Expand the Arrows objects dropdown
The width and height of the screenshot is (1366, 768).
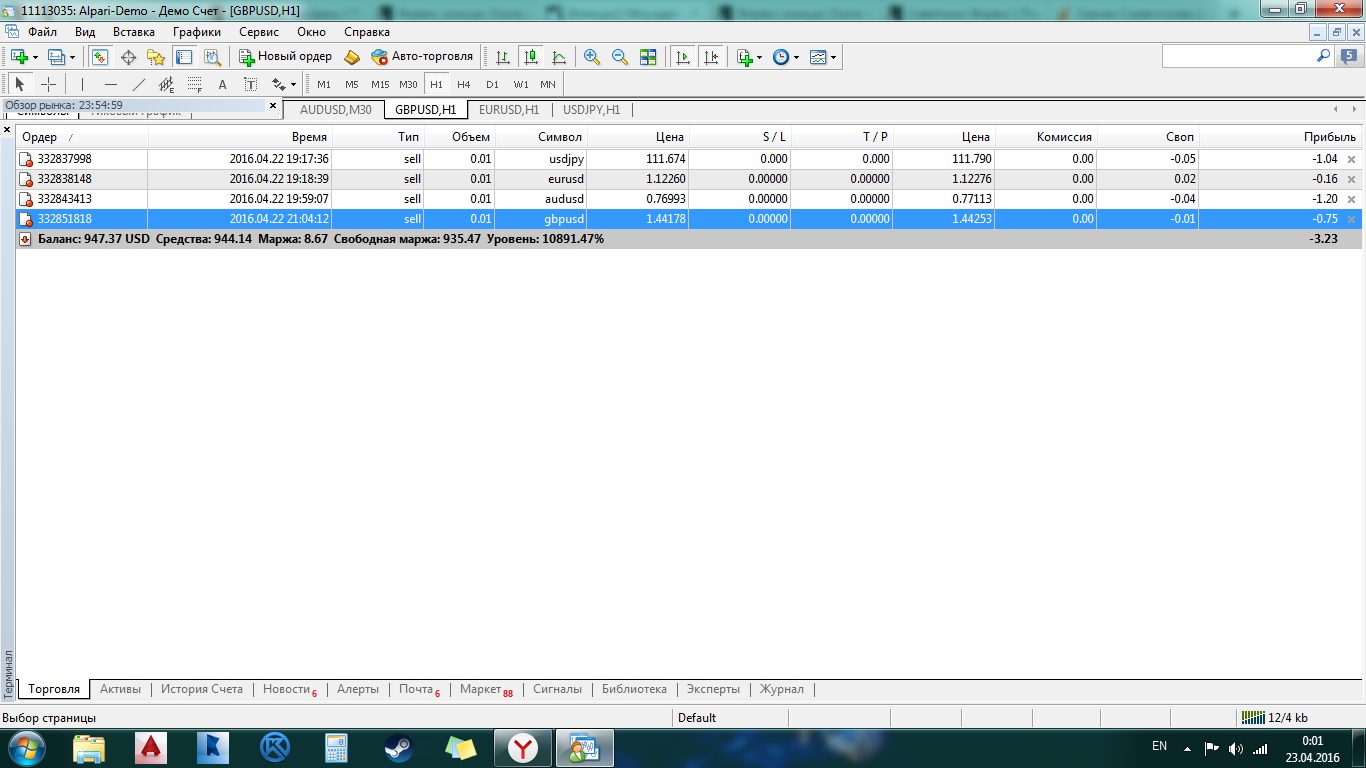point(292,84)
